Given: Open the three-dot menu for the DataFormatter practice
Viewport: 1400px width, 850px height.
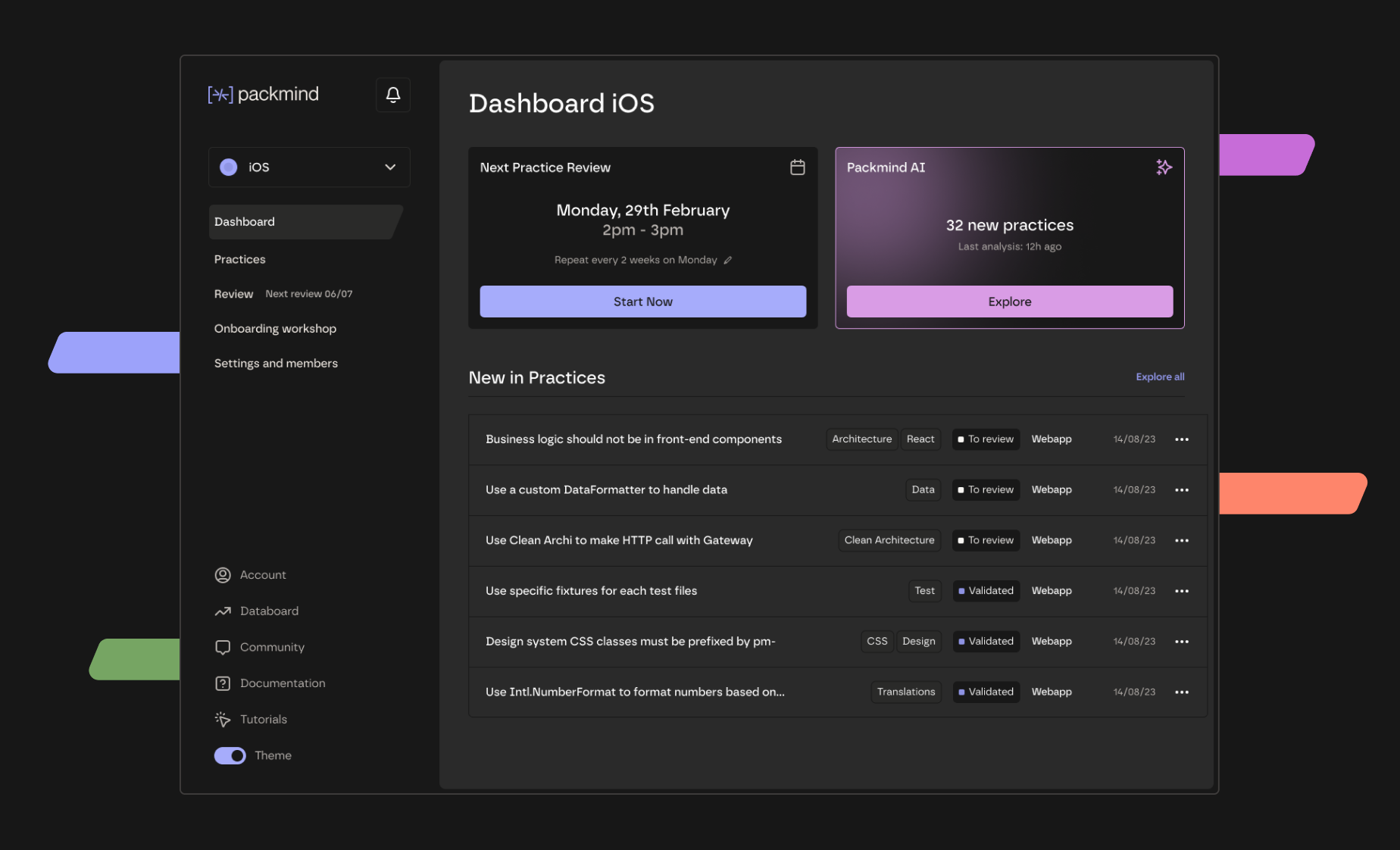Looking at the screenshot, I should point(1182,490).
